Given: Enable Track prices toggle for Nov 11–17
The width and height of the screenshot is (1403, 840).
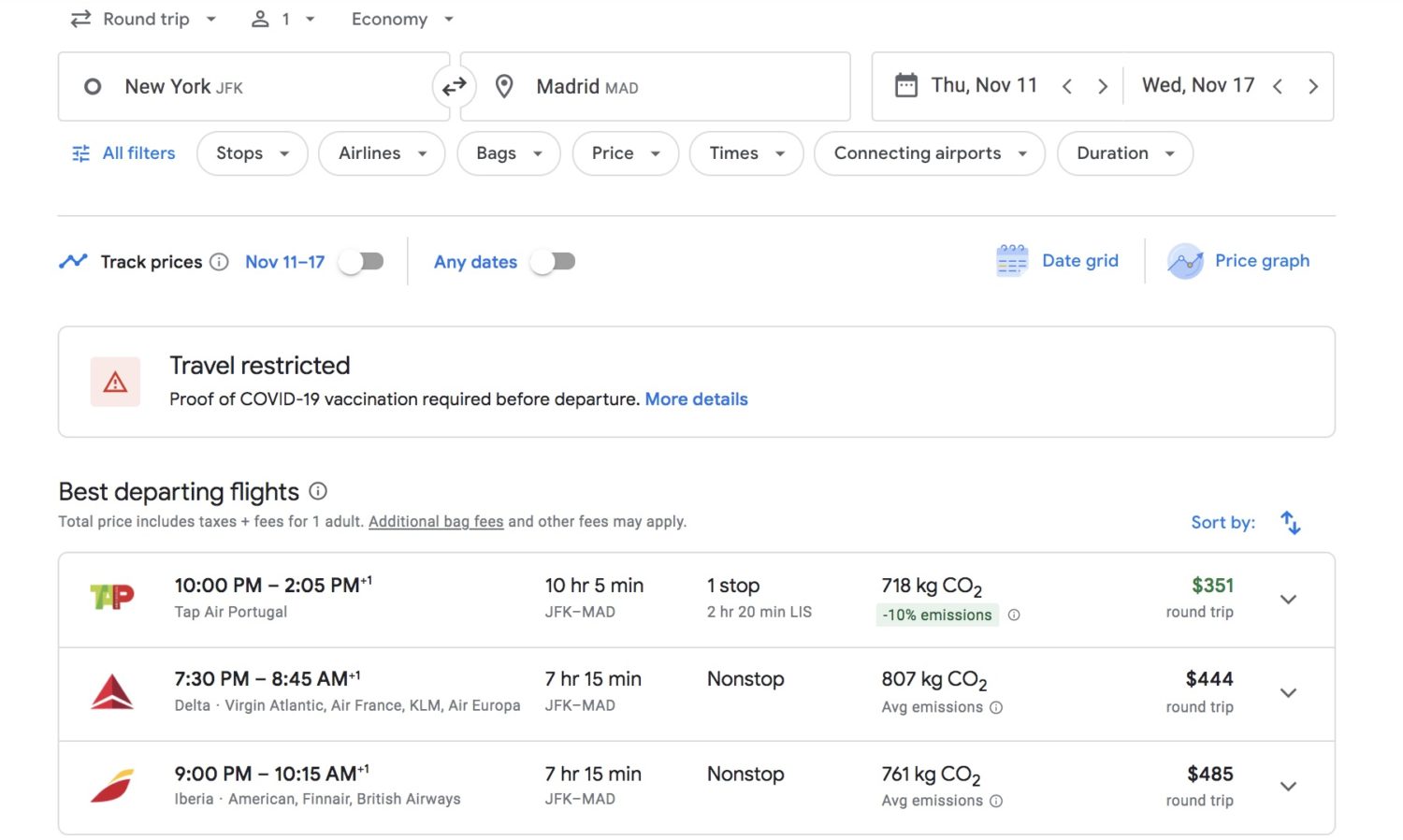Looking at the screenshot, I should click(x=362, y=262).
